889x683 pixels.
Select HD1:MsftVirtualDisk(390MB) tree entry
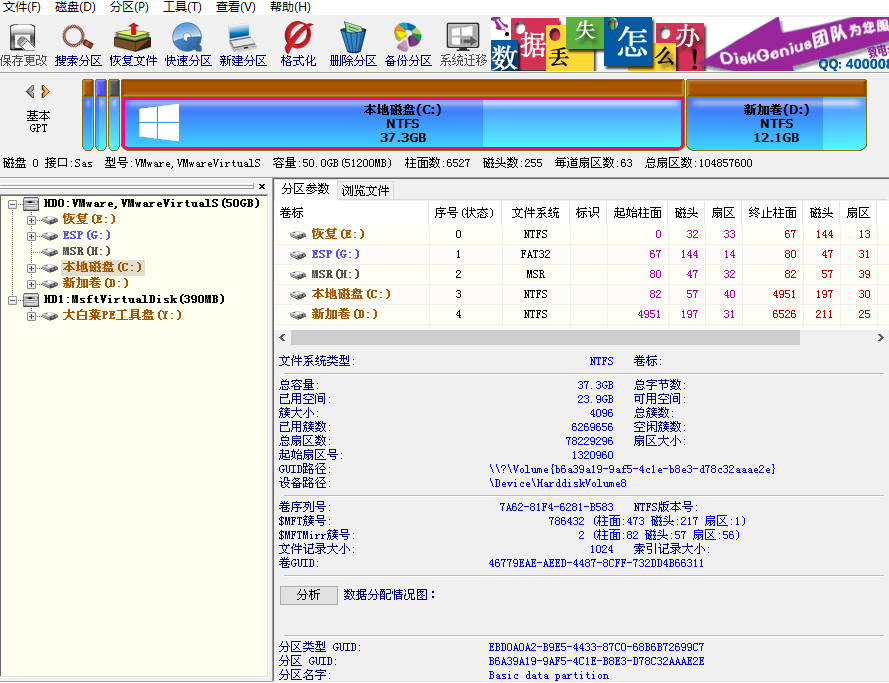click(x=134, y=299)
